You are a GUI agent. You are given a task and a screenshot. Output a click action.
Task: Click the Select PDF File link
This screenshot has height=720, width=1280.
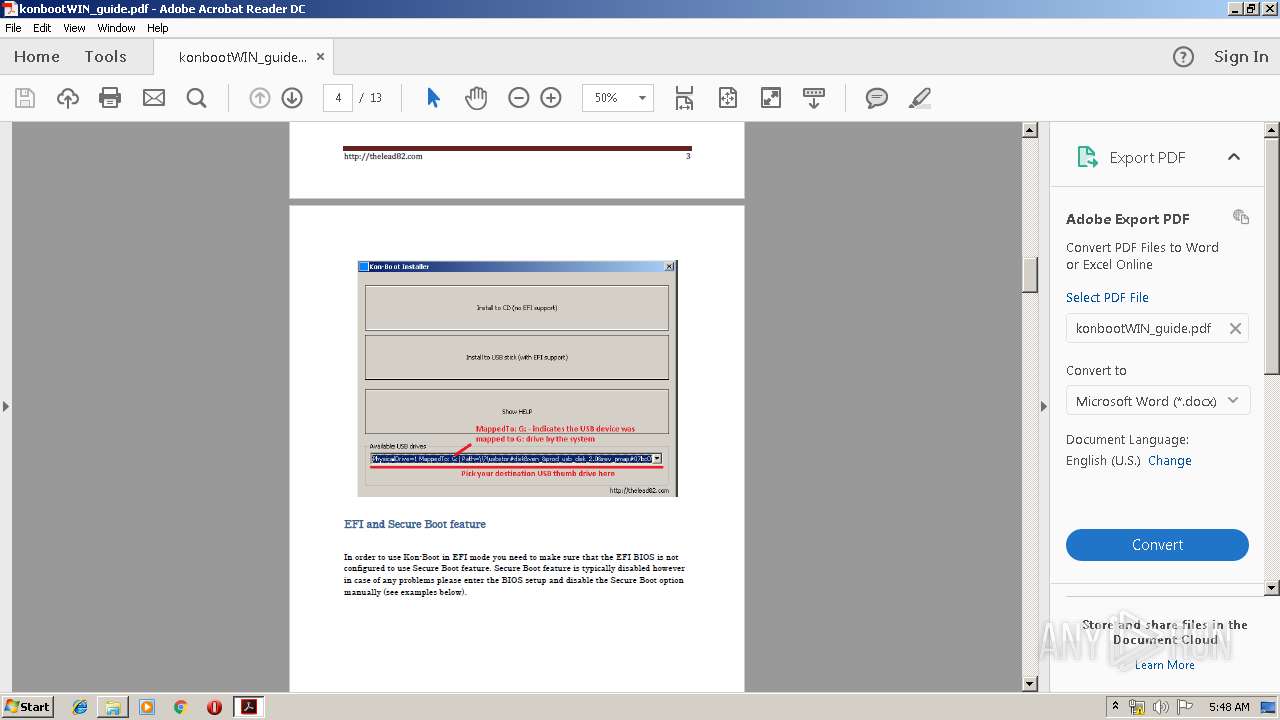coord(1107,297)
